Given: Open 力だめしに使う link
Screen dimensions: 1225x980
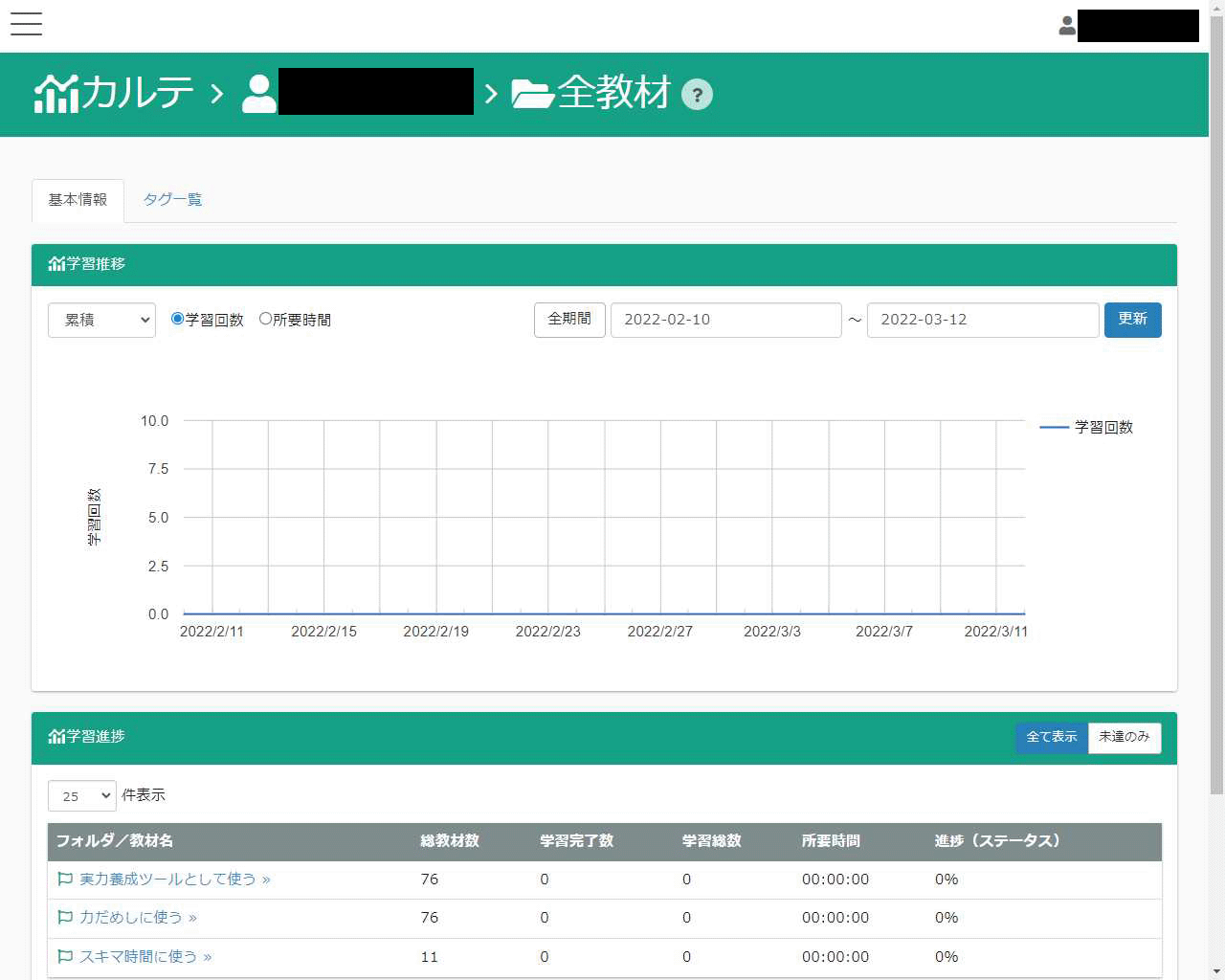Looking at the screenshot, I should (139, 917).
